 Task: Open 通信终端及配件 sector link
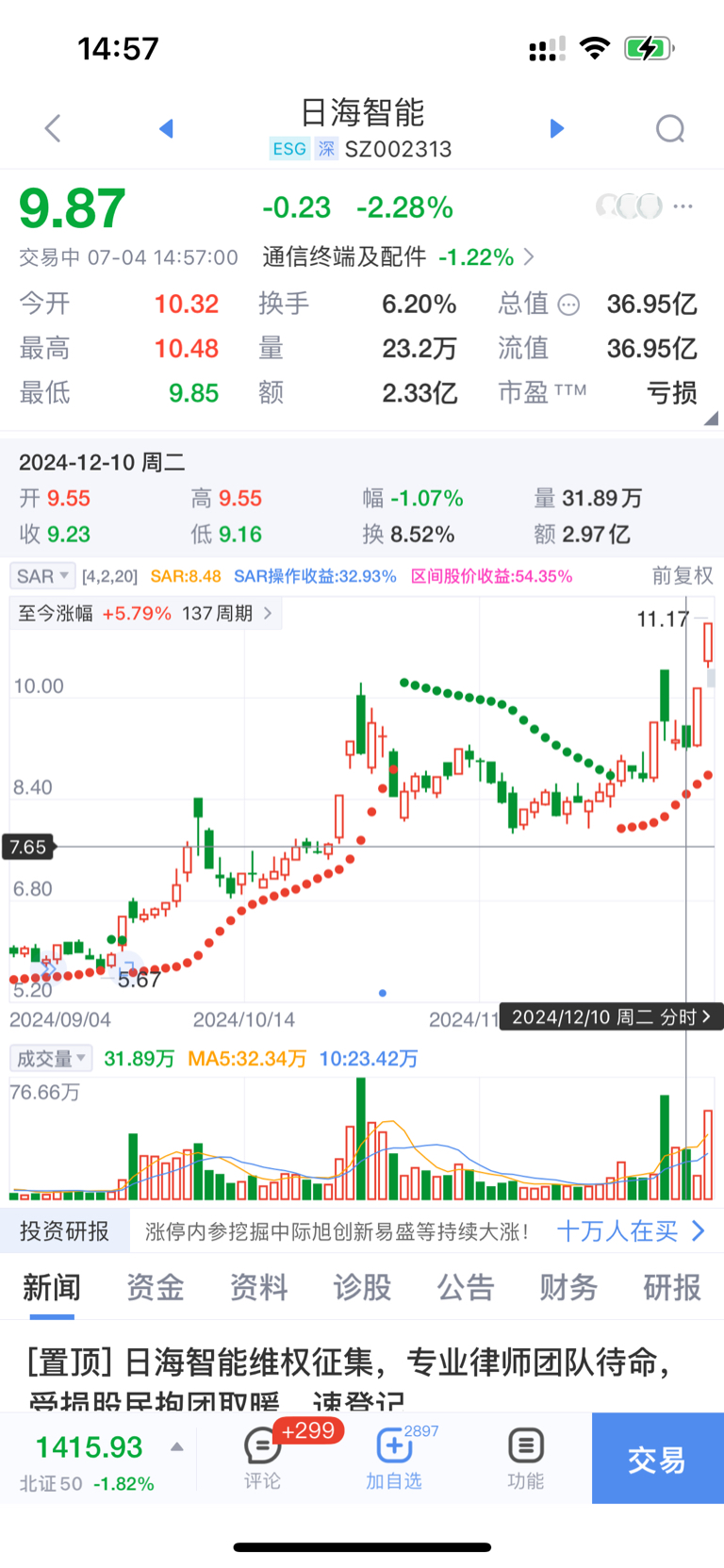[398, 256]
